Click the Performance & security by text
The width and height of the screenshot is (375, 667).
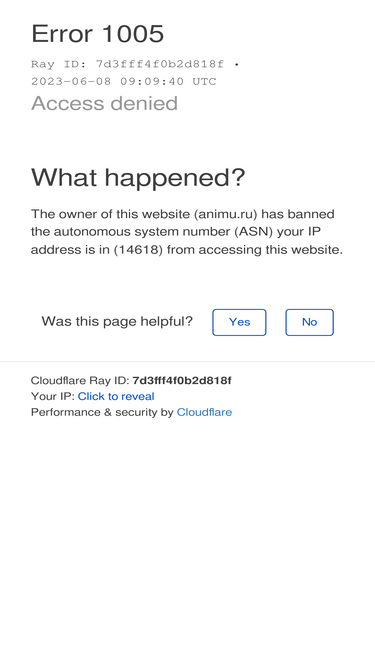pos(102,412)
